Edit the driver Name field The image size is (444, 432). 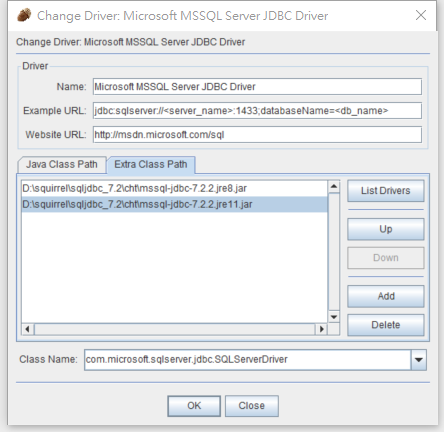coord(257,87)
